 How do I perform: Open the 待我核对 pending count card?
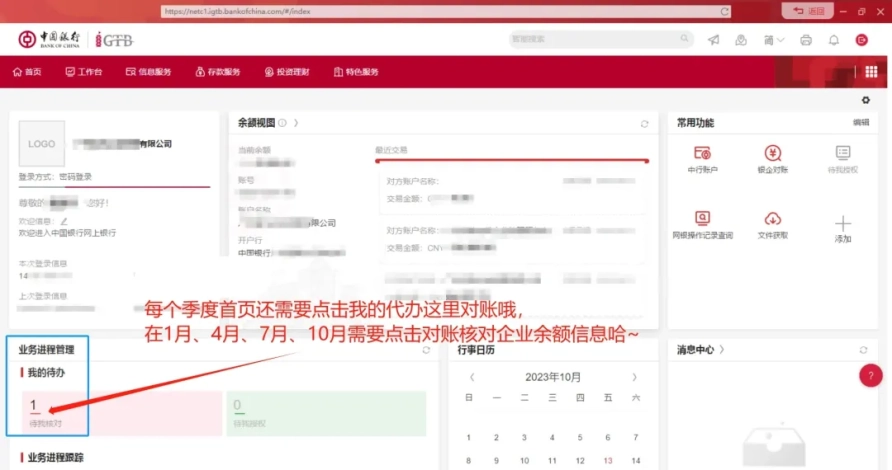point(122,414)
